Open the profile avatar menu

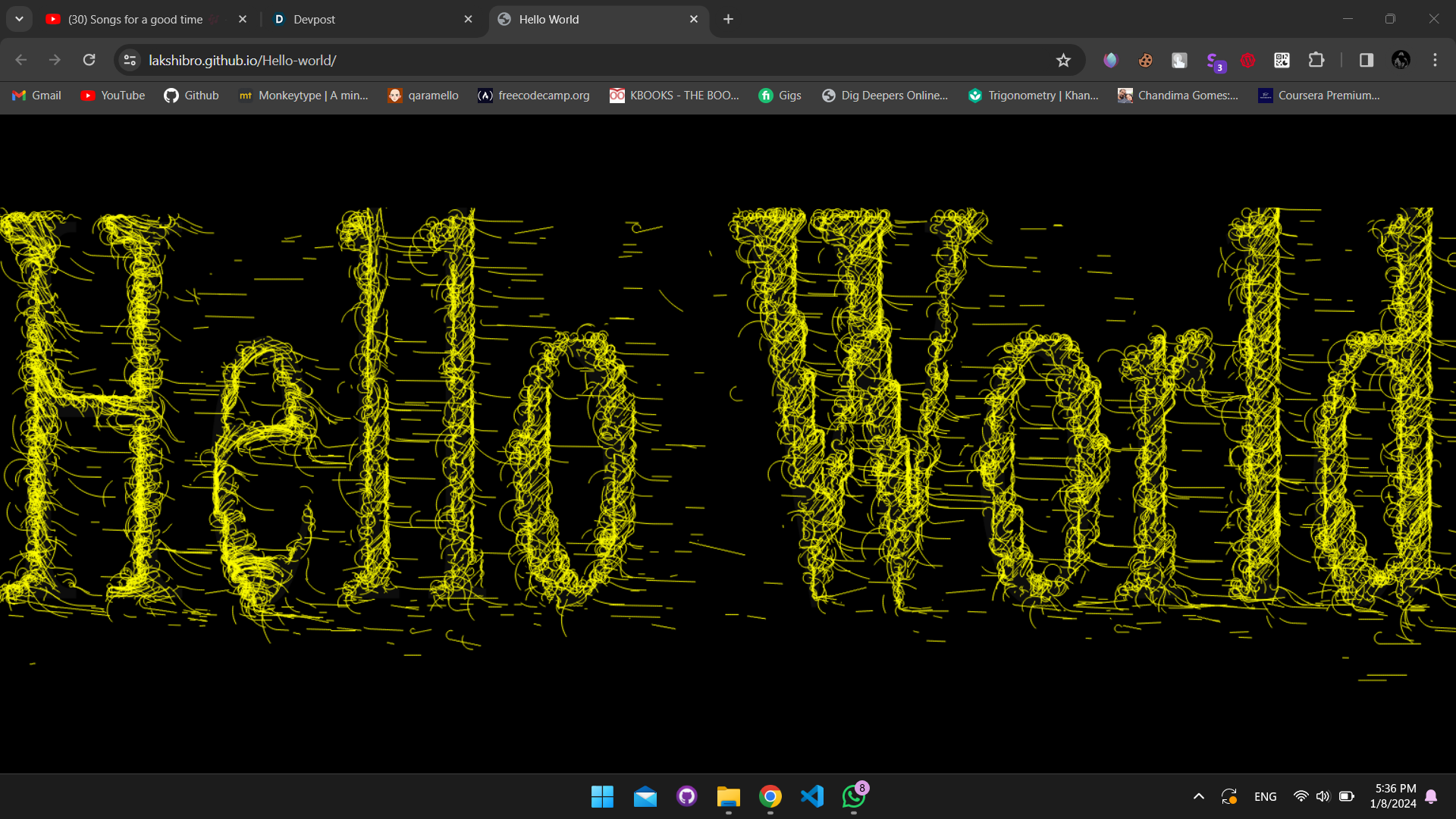point(1401,60)
